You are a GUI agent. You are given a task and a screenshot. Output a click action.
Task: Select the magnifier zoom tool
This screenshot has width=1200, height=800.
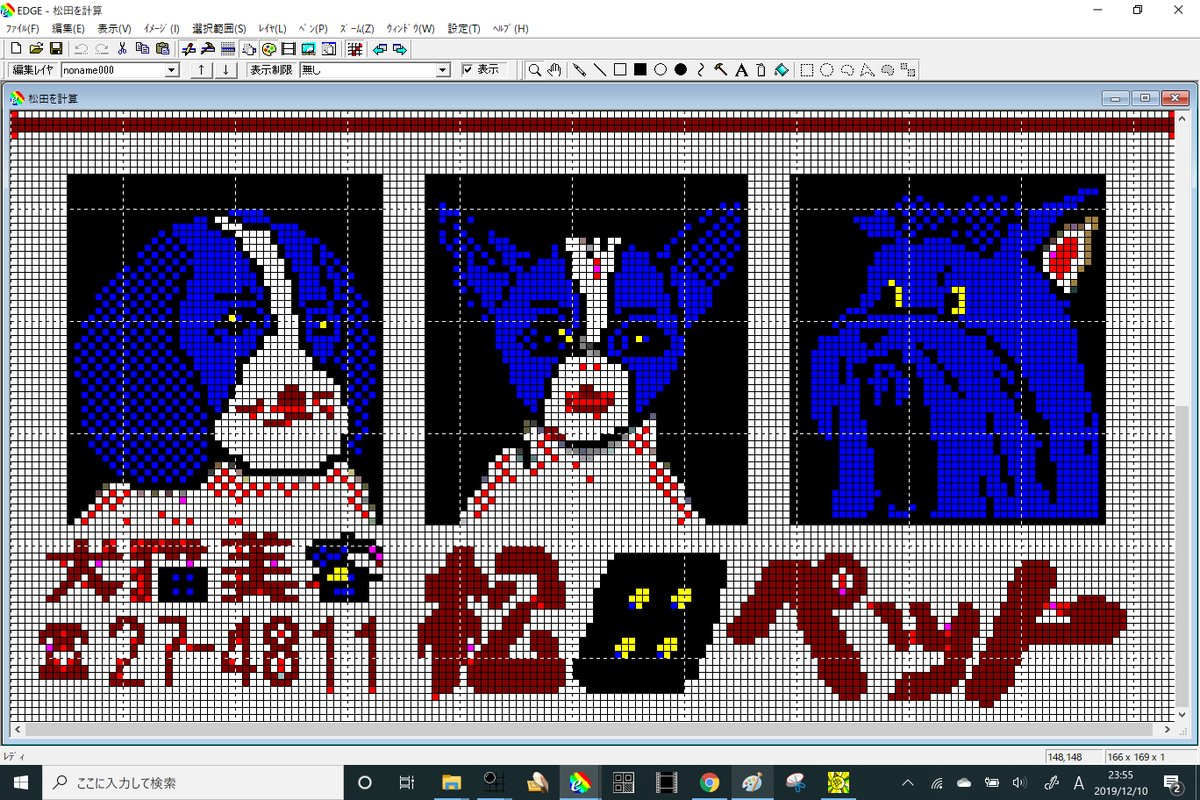535,70
